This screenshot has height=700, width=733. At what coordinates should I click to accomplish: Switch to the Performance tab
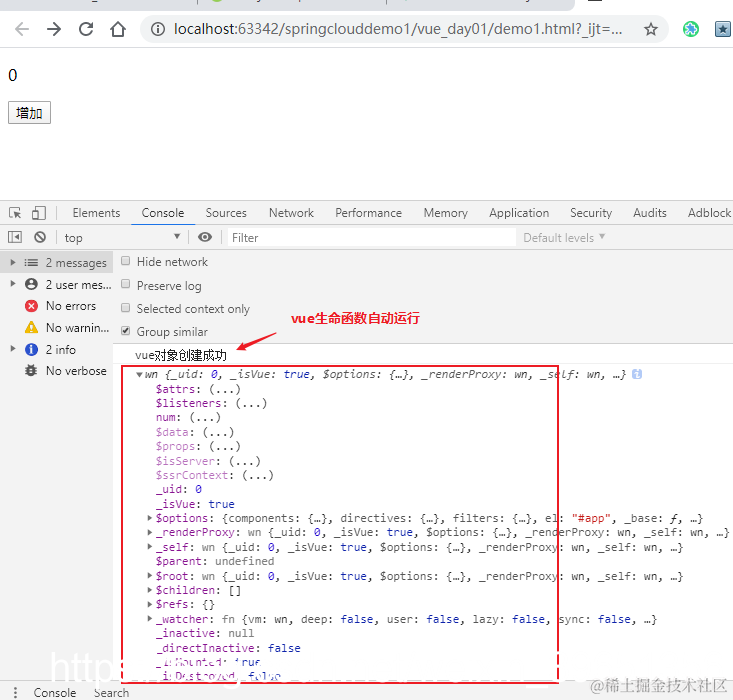tap(368, 213)
